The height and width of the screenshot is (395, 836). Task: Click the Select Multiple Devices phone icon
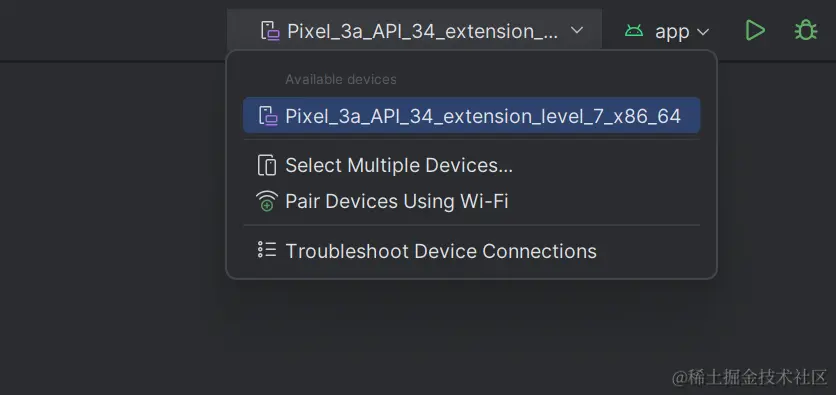[267, 165]
